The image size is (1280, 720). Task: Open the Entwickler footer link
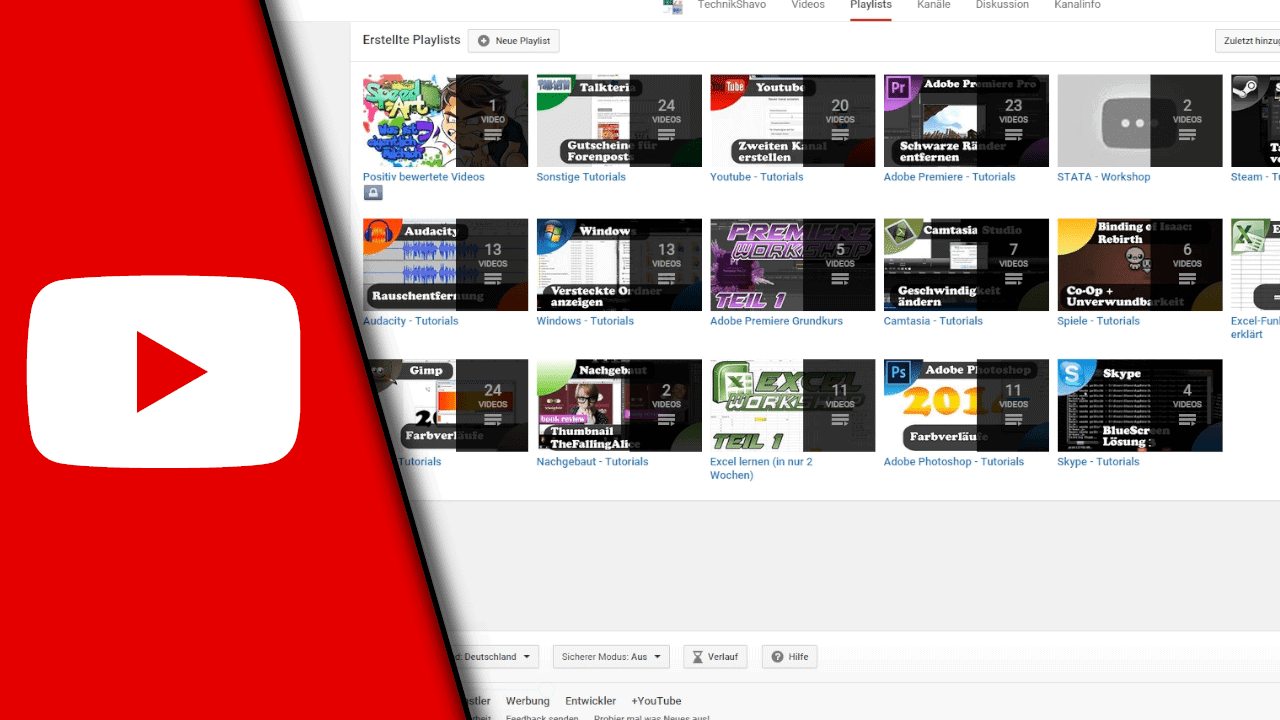click(591, 701)
